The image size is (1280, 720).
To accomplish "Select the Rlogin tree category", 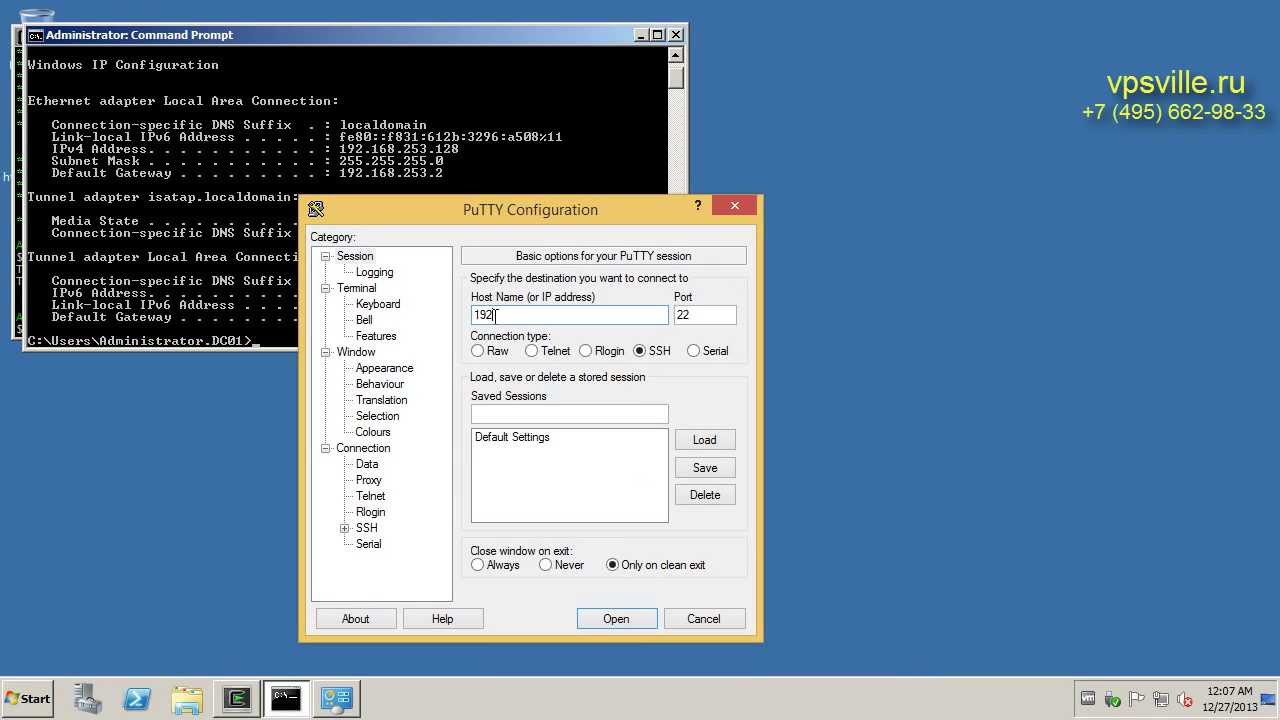I will [x=371, y=512].
